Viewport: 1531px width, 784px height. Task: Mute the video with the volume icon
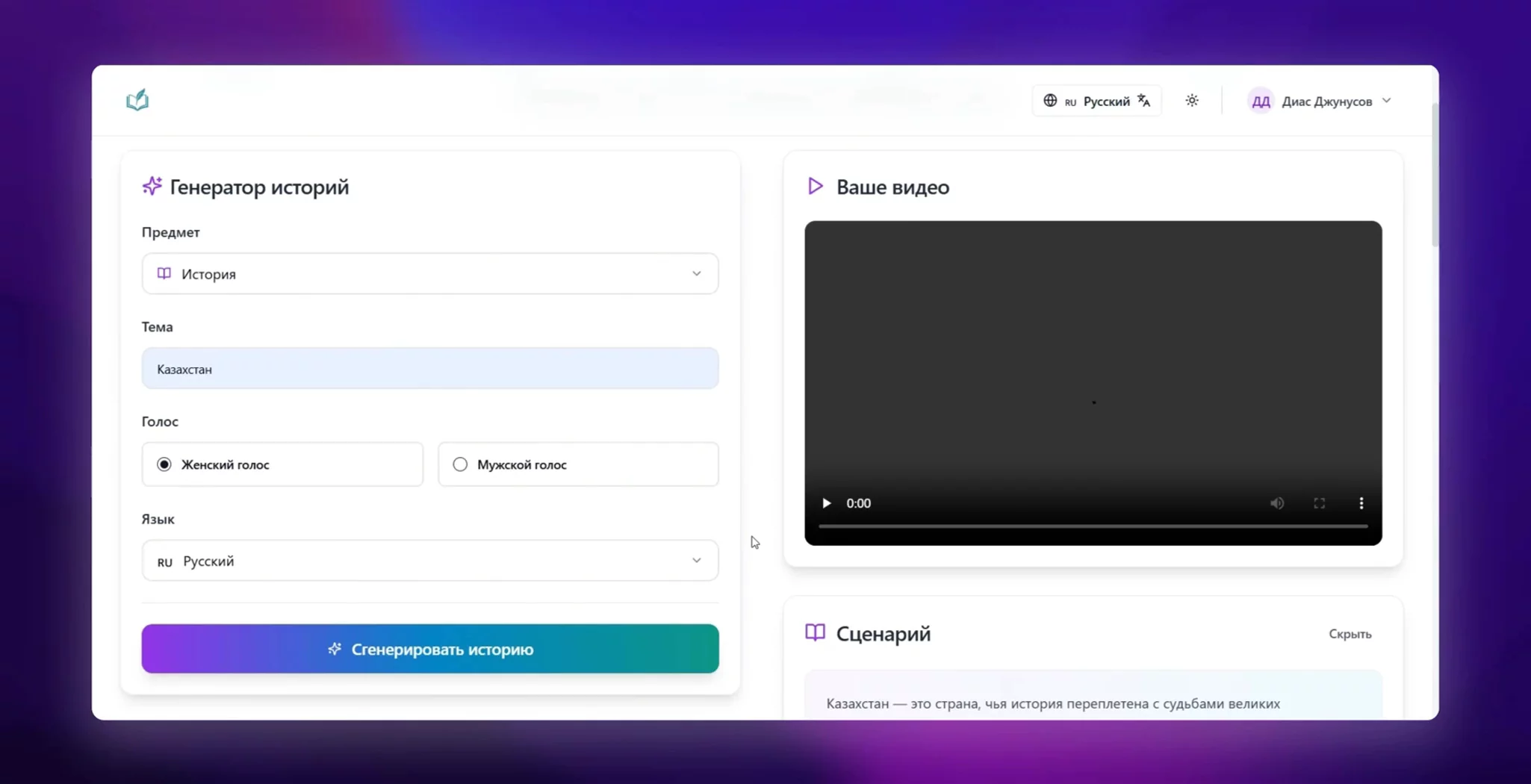(x=1277, y=503)
